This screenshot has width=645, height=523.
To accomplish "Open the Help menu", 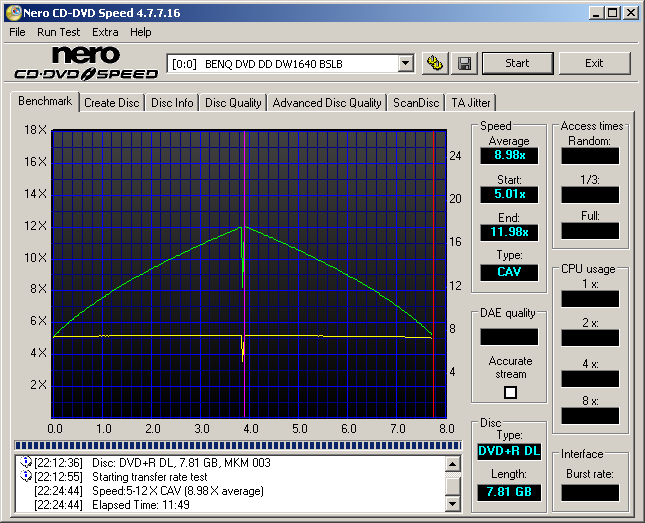I will (141, 32).
